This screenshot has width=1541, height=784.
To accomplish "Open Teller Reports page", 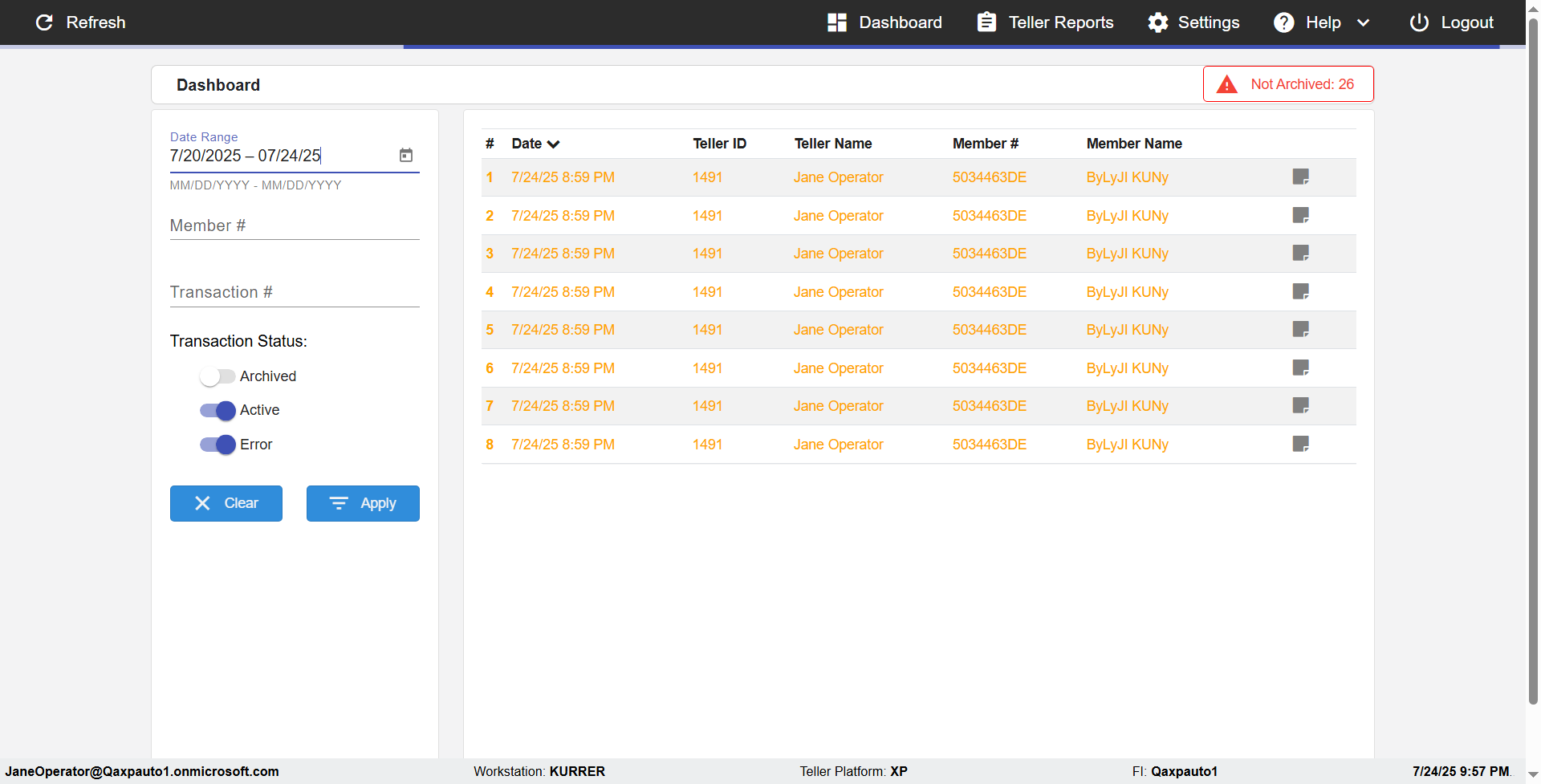I will [x=1045, y=22].
